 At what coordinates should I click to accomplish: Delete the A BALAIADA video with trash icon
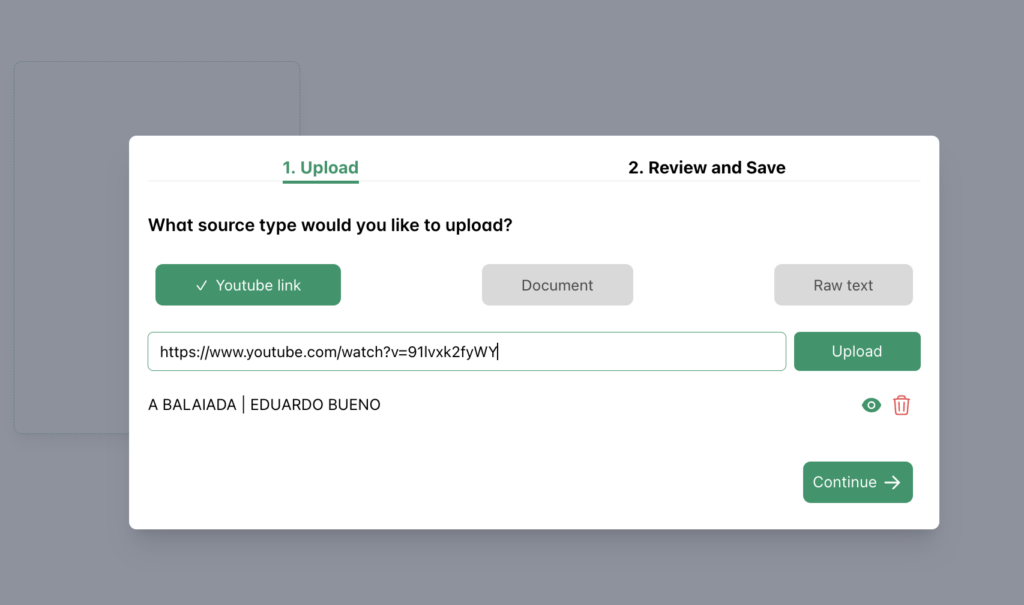tap(901, 405)
